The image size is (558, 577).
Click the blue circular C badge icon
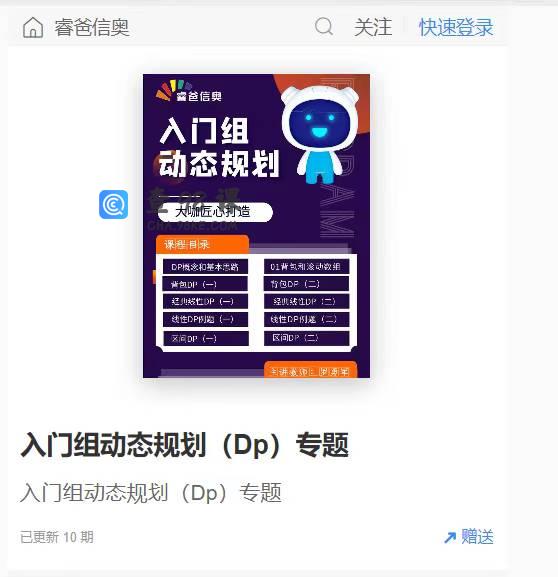tap(114, 205)
